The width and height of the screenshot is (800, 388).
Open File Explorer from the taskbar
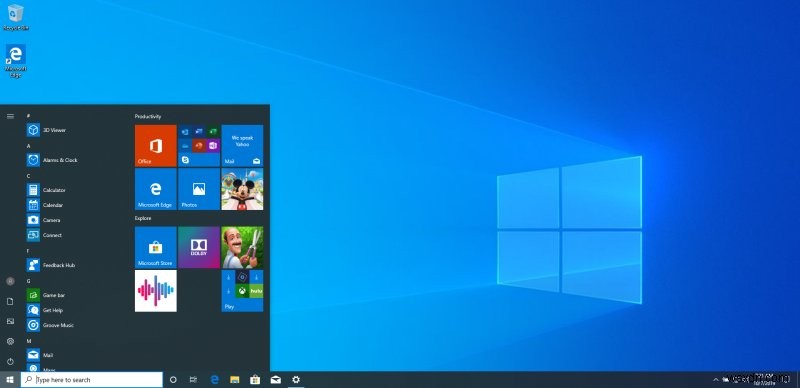coord(235,379)
